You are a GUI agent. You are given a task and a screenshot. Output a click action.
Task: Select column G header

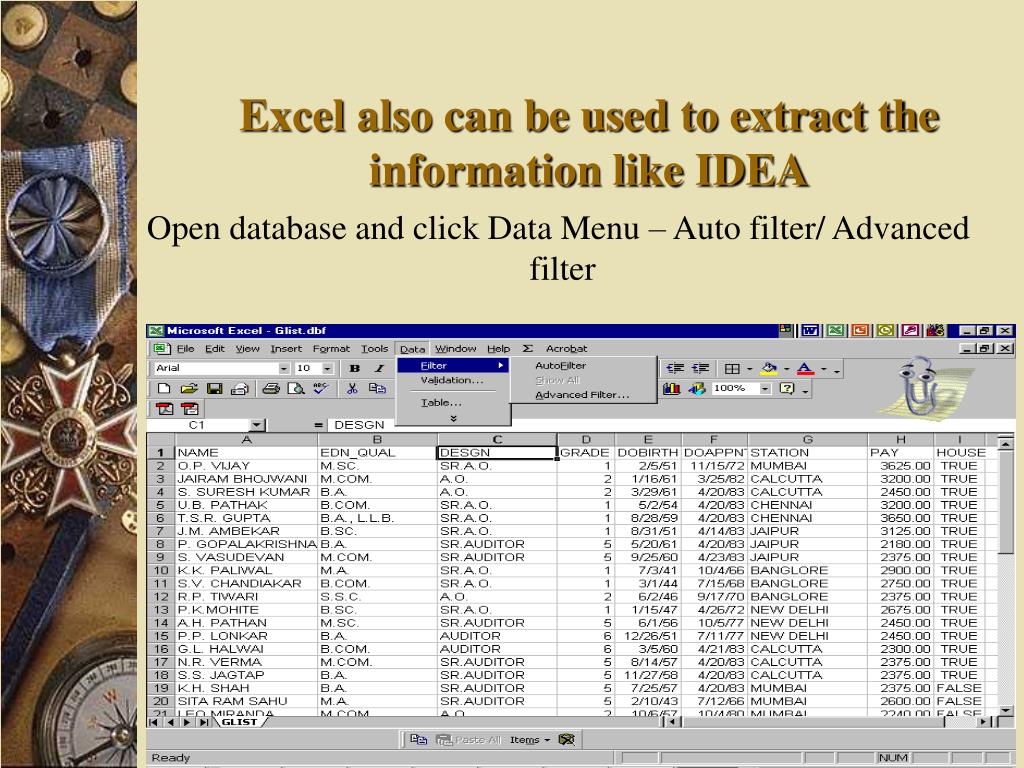pos(808,440)
